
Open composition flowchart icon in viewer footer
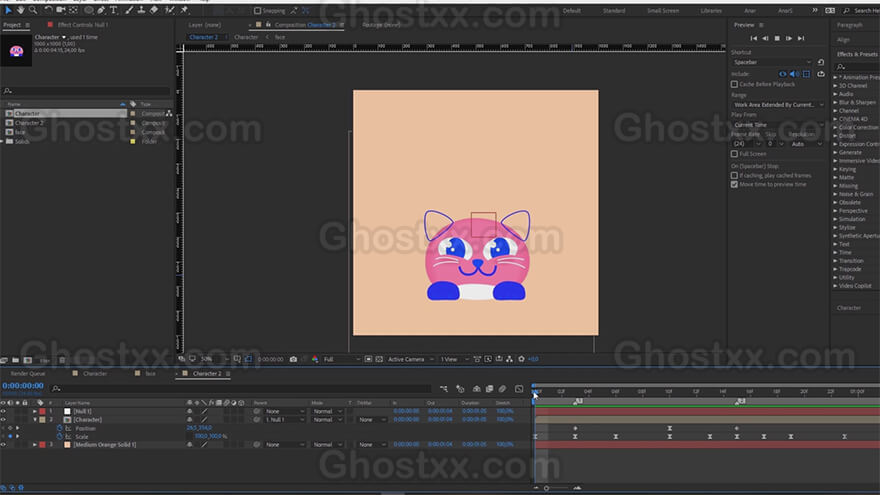coord(509,359)
